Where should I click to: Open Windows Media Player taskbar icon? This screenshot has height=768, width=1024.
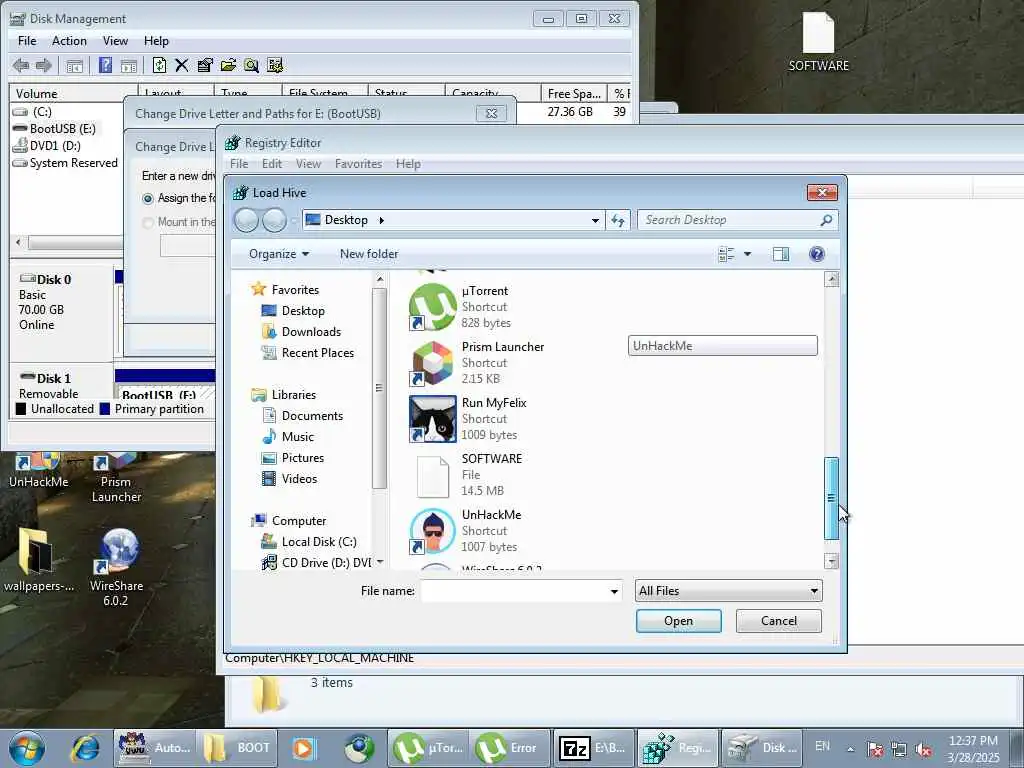[303, 748]
